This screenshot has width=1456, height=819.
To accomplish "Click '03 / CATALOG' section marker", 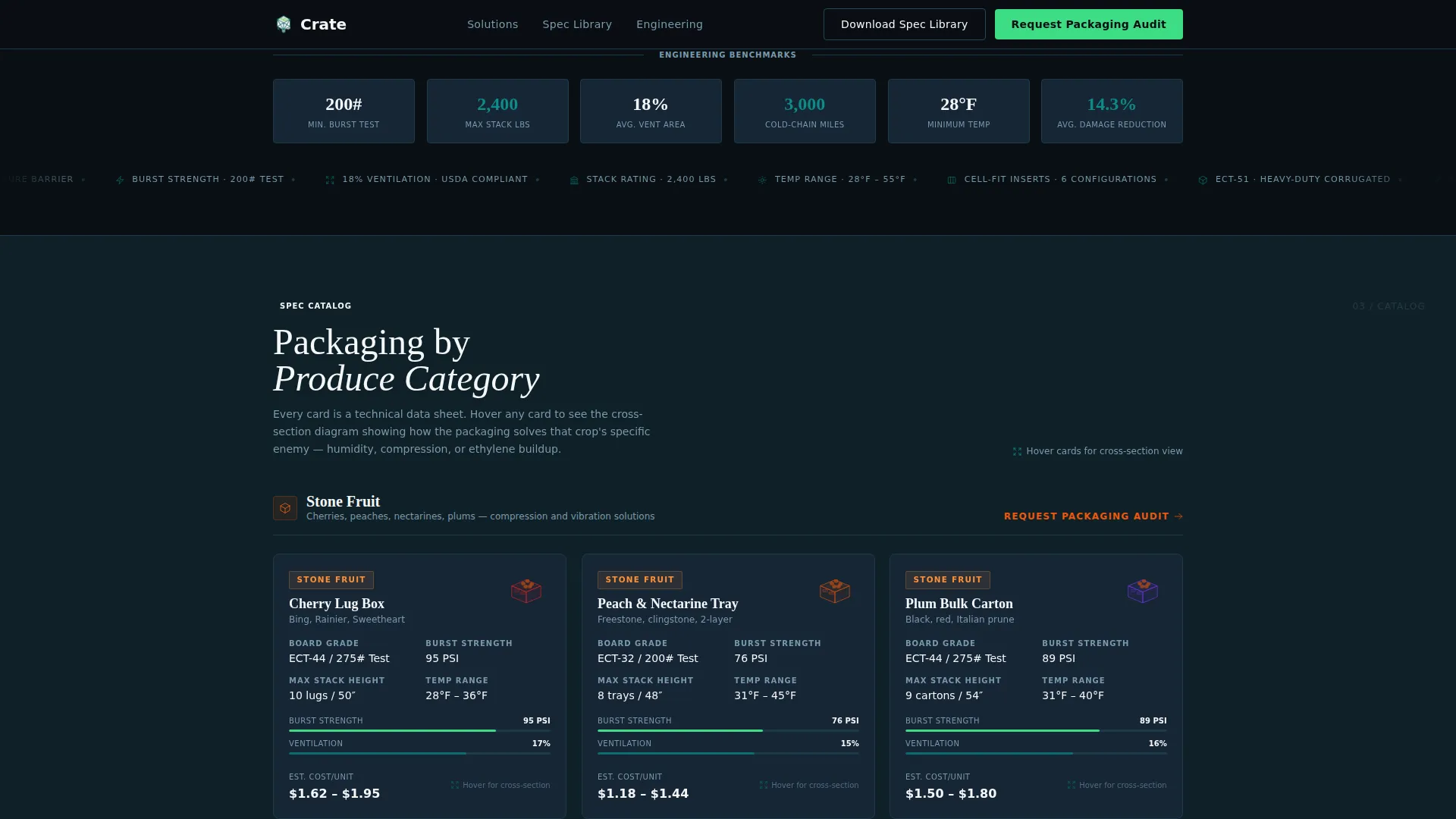I will point(1389,306).
